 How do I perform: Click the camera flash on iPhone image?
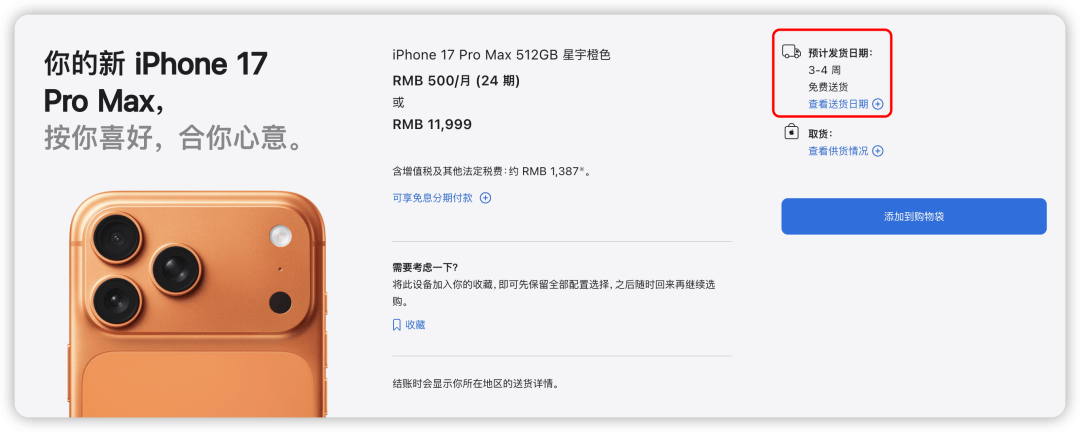(280, 236)
